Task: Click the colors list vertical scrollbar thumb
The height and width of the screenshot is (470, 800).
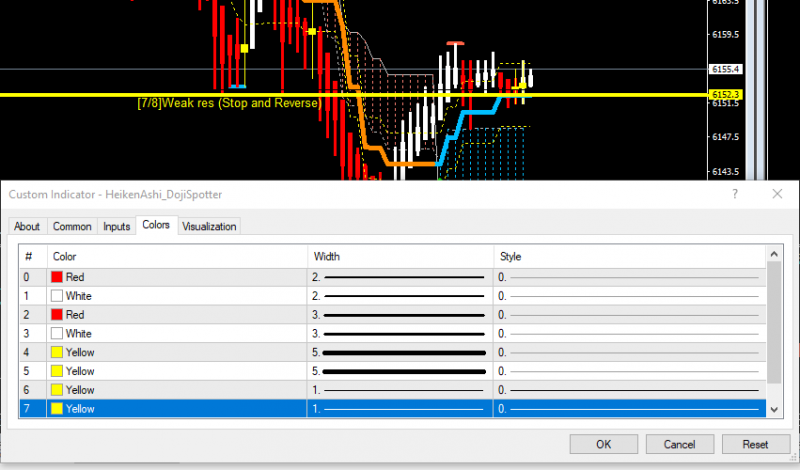Action: 774,323
